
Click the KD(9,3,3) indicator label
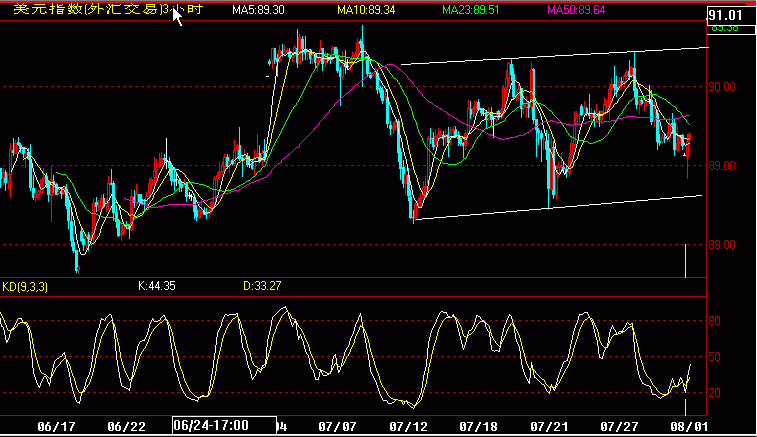[25, 287]
